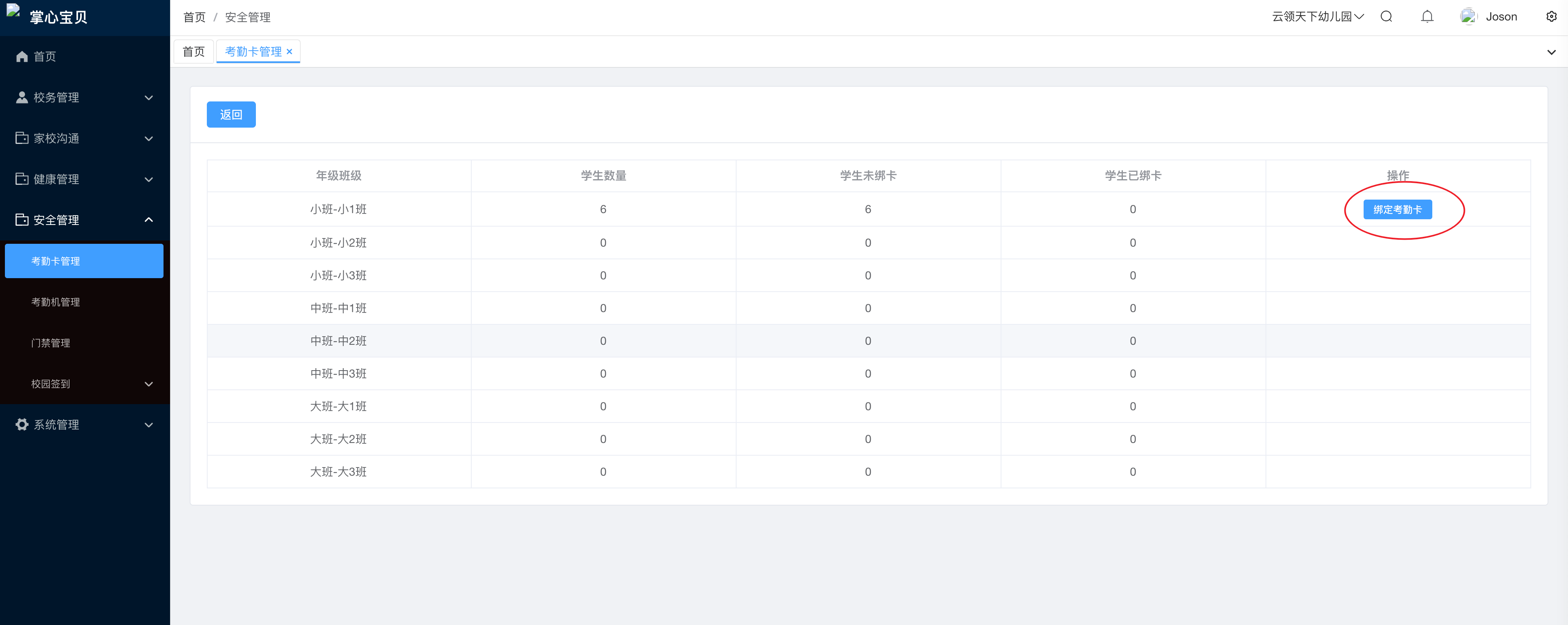Viewport: 1568px width, 625px height.
Task: Open 门禁管理 menu item
Action: pos(85,343)
